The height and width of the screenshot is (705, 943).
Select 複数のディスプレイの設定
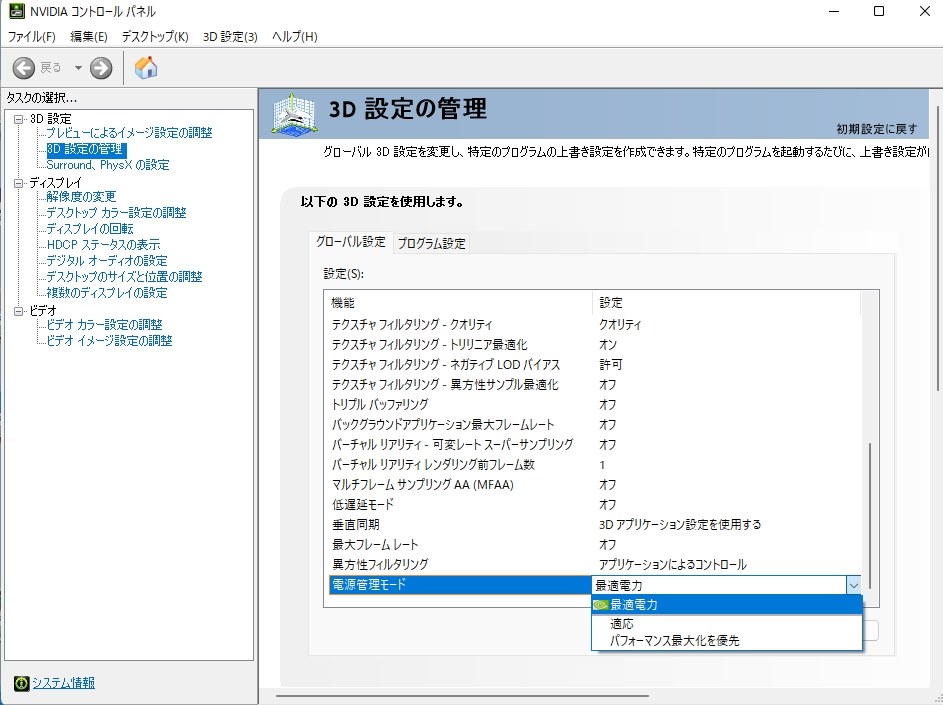click(106, 293)
